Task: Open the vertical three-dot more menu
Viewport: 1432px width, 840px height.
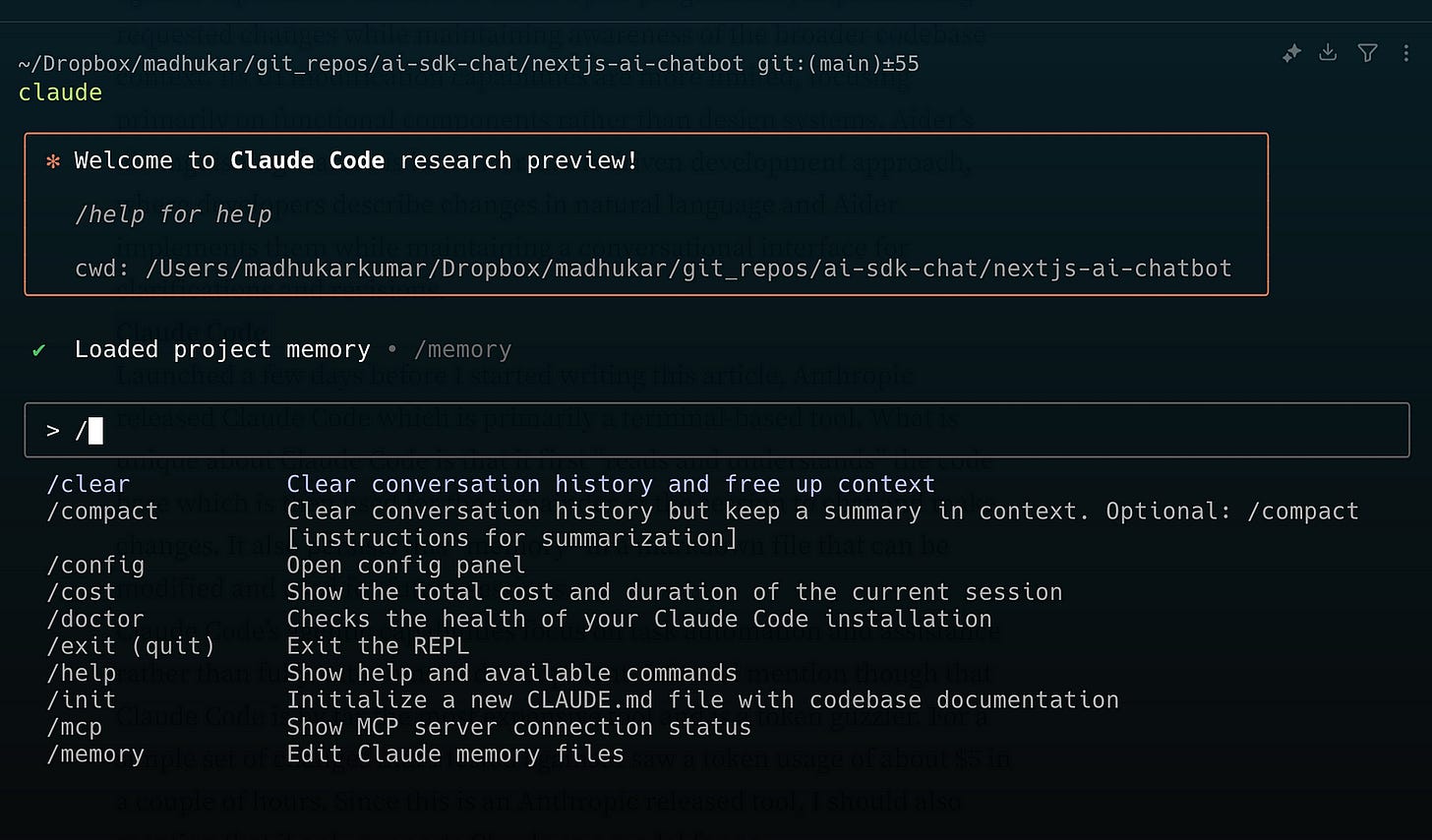Action: pyautogui.click(x=1405, y=53)
